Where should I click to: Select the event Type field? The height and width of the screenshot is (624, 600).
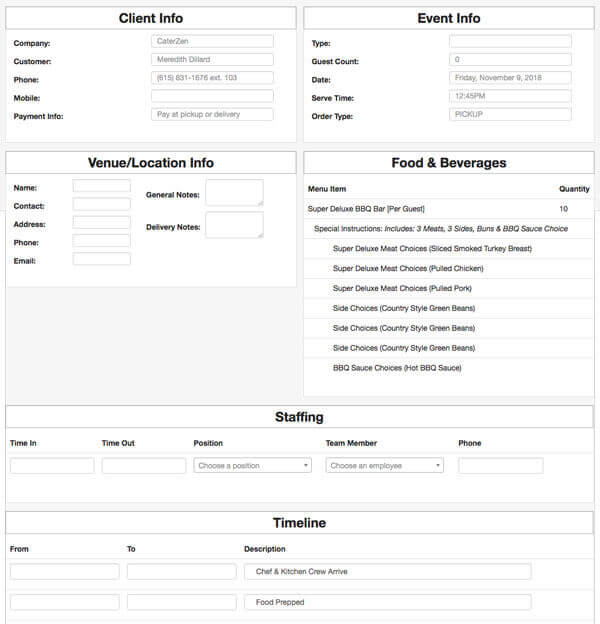pyautogui.click(x=510, y=41)
